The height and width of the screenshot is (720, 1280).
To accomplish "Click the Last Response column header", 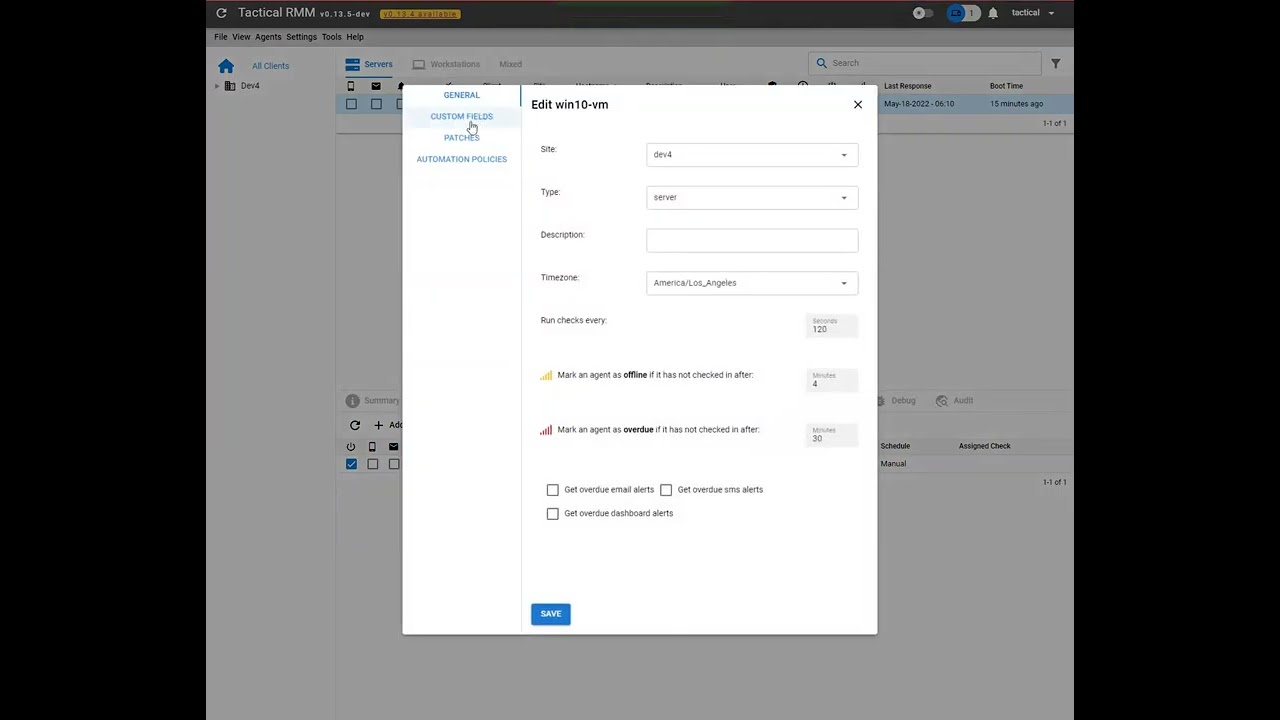I will (907, 86).
